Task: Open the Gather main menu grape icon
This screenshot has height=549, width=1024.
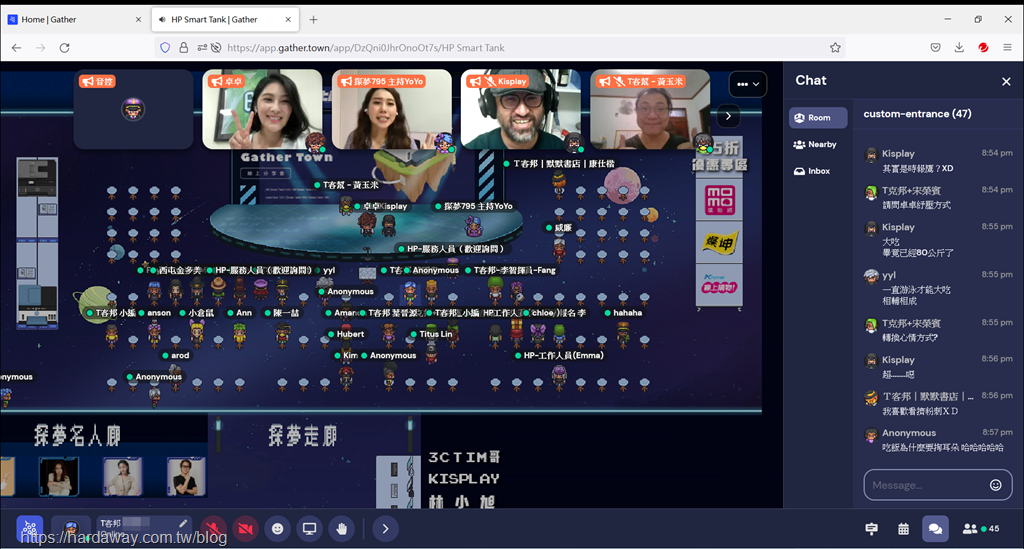Action: (x=29, y=528)
